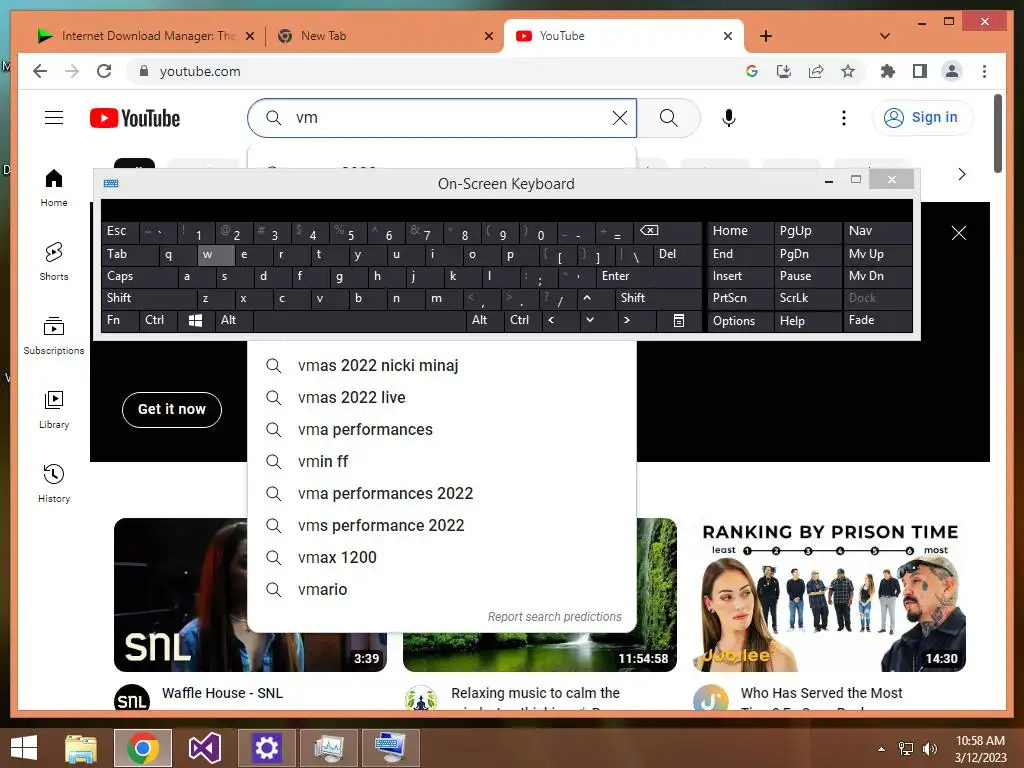Select suggestion "vmax 1200"

pos(442,558)
